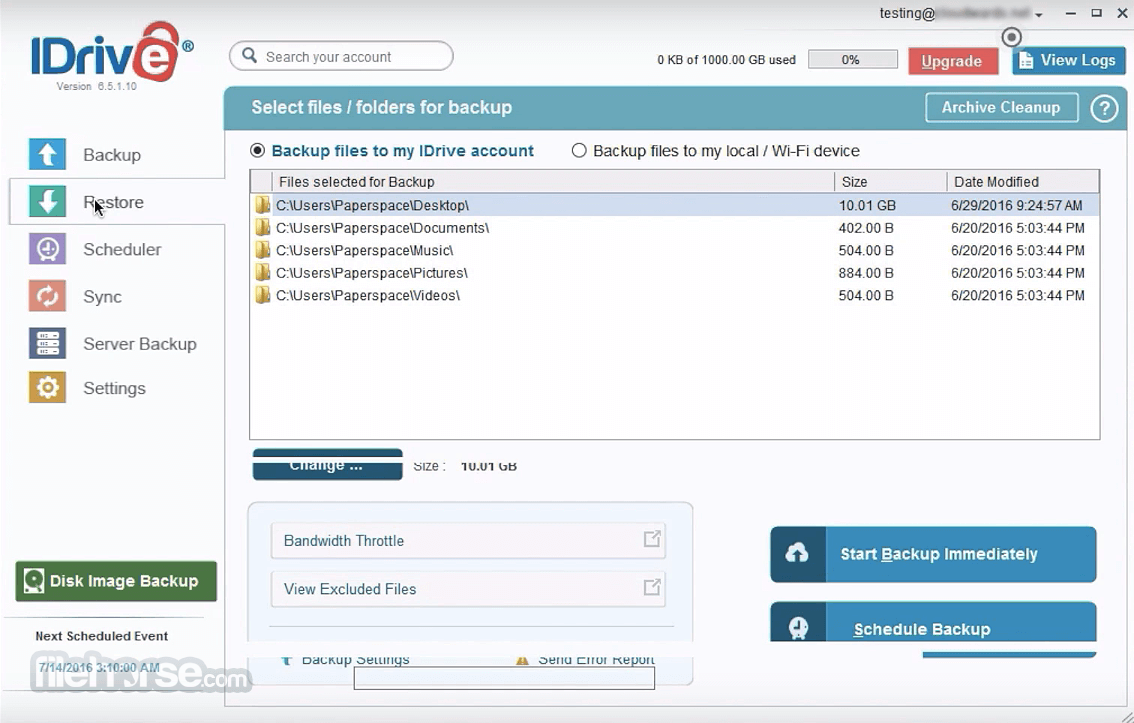The image size is (1134, 723).
Task: Open the Backup tab label
Action: 112,155
